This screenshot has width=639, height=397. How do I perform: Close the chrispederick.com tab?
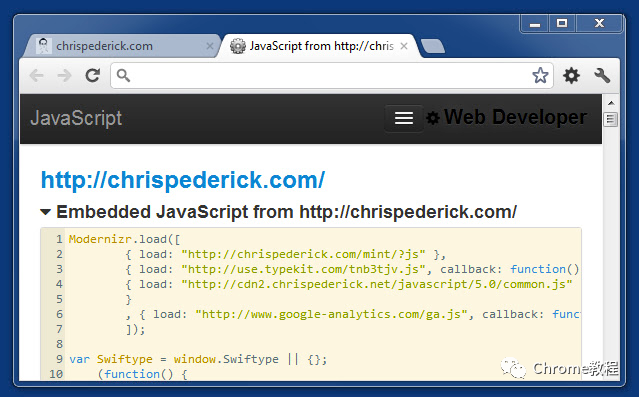(210, 46)
